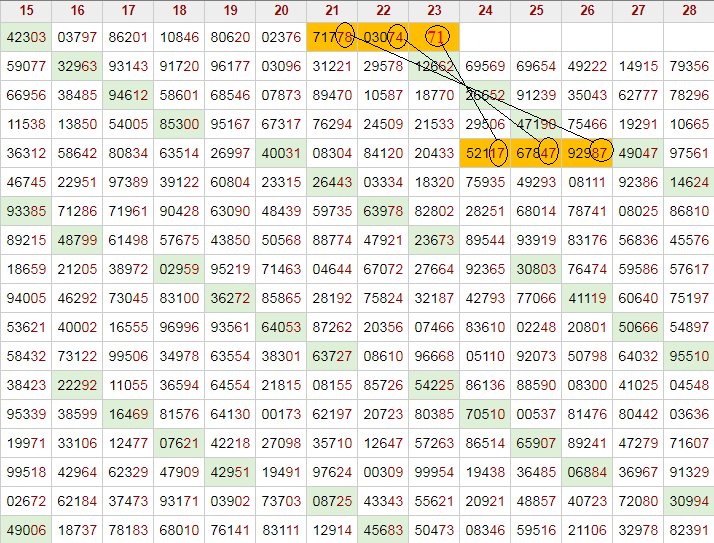Click column header 17
This screenshot has width=714, height=543.
click(128, 10)
